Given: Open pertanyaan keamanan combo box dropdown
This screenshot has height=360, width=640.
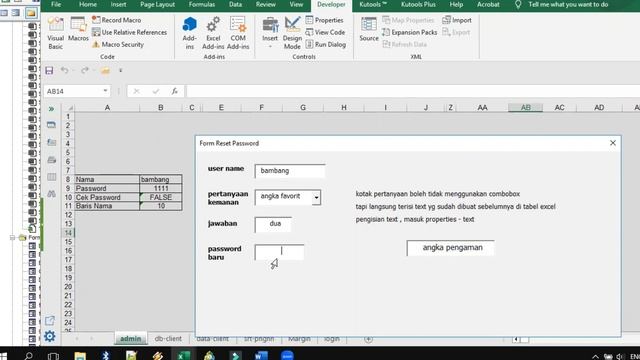Looking at the screenshot, I should tap(316, 198).
